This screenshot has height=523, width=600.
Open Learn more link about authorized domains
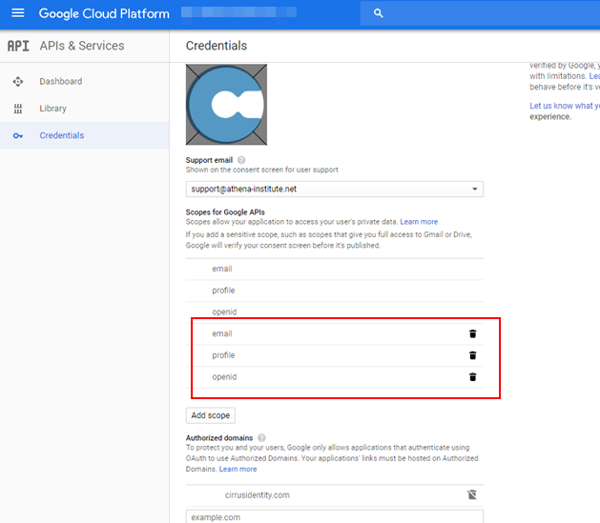click(x=238, y=469)
